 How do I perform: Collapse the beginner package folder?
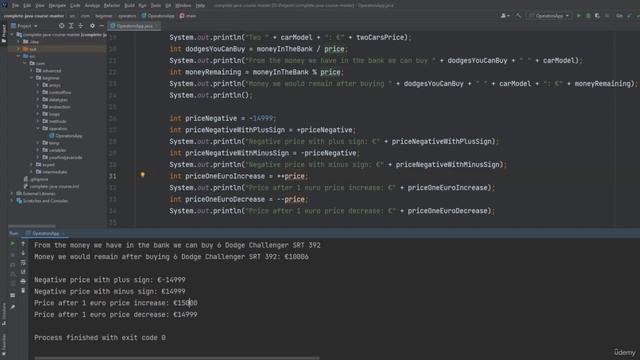click(x=32, y=78)
